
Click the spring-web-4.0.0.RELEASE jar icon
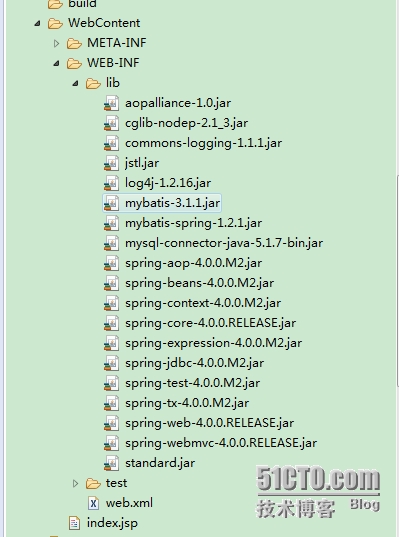coord(111,423)
